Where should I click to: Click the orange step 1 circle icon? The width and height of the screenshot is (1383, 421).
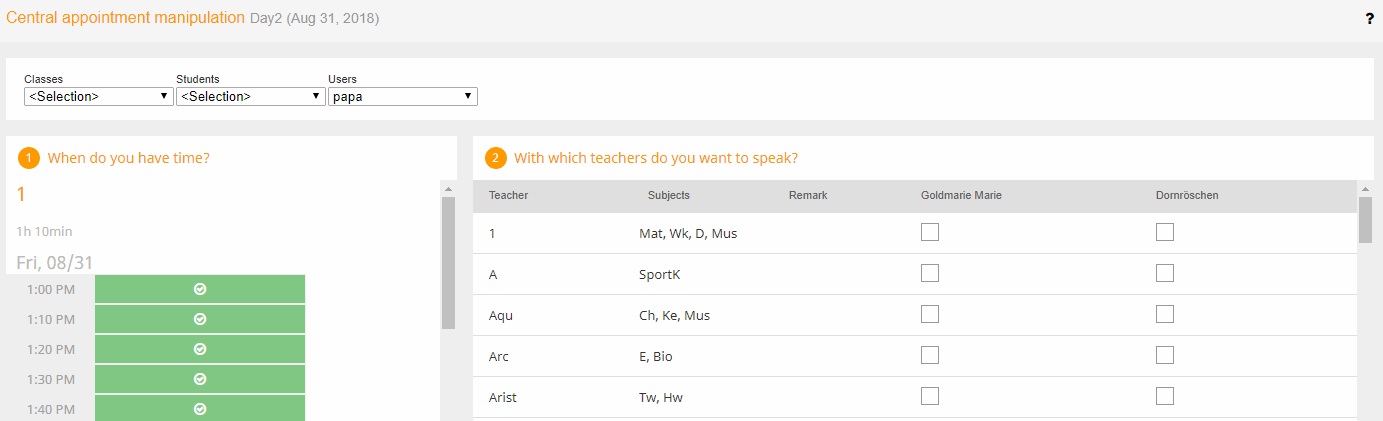29,158
